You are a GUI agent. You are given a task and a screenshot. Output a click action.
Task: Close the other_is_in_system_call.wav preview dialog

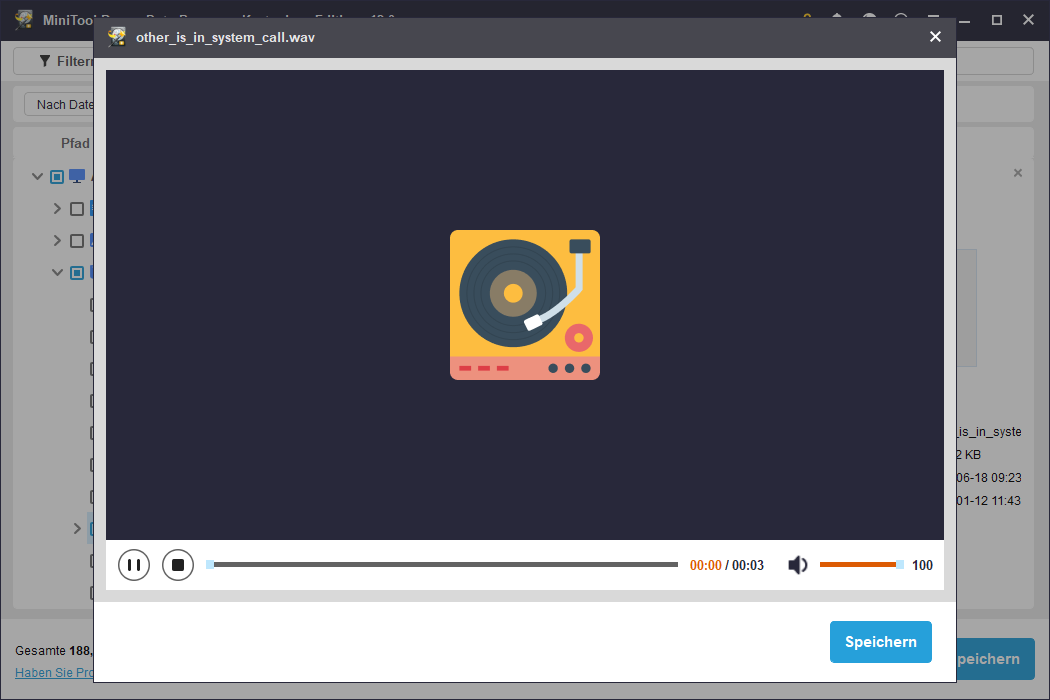click(x=935, y=37)
